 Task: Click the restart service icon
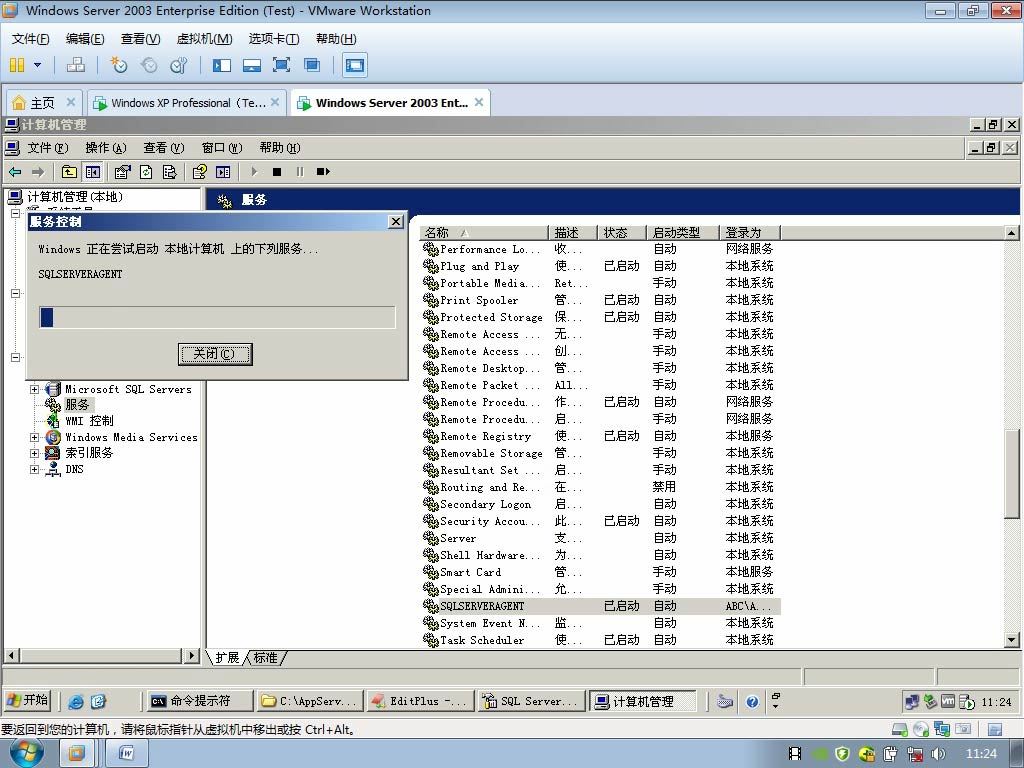(323, 172)
